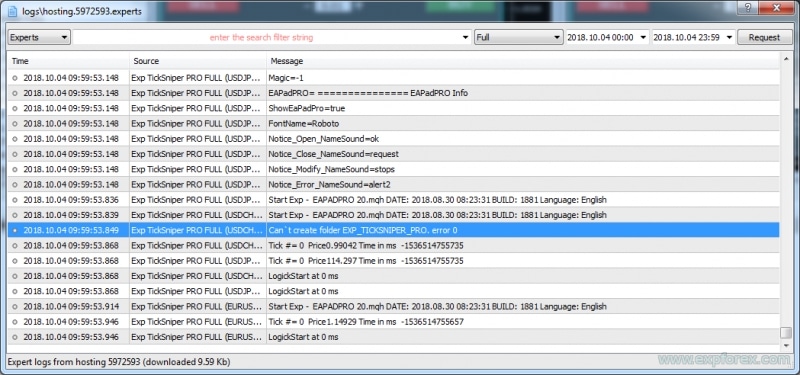This screenshot has width=800, height=375.
Task: Expand the search filter history dropdown arrow
Action: coord(465,37)
